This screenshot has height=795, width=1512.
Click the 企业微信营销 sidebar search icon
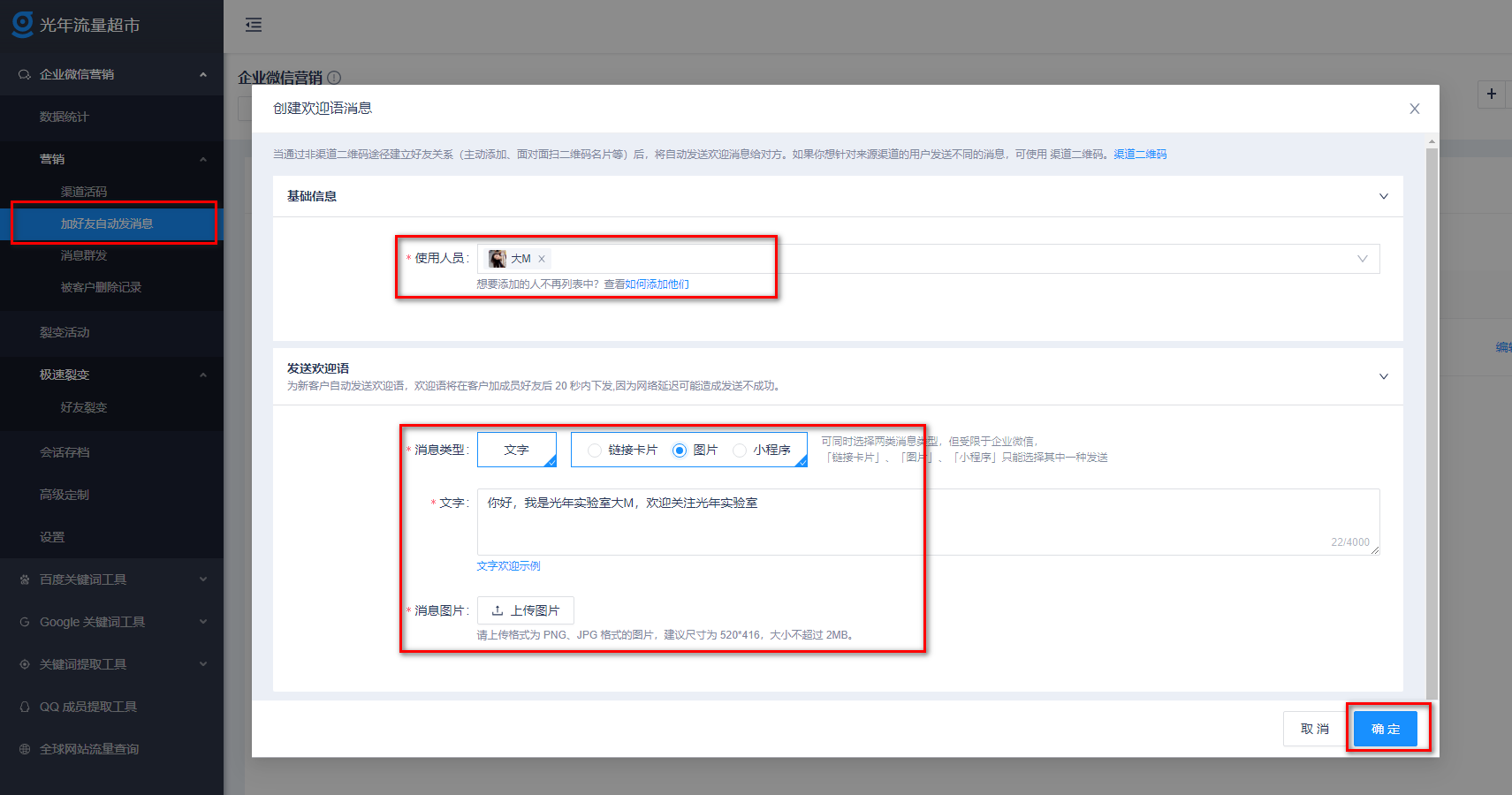pos(25,74)
